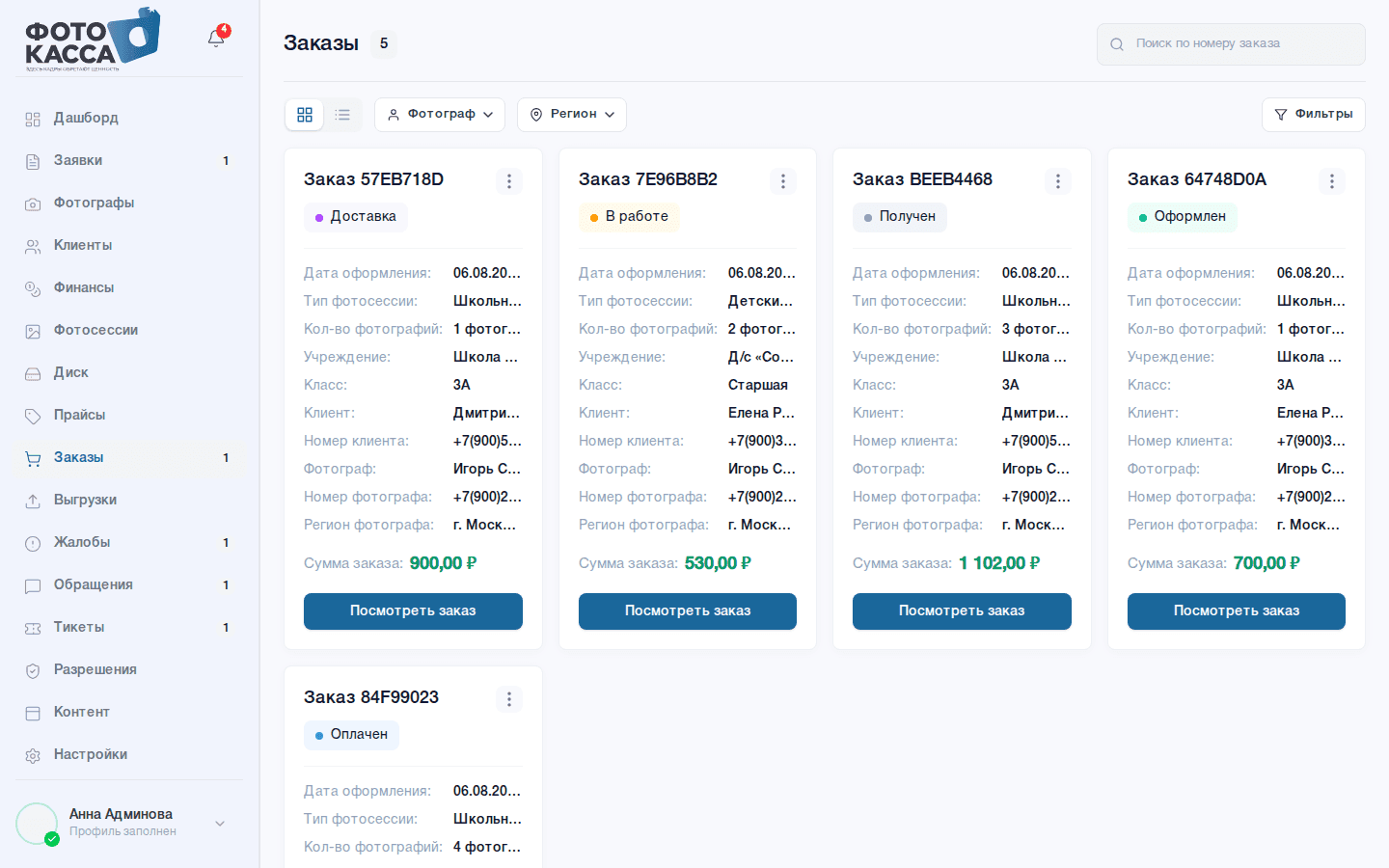Click the Оплачен status badge
This screenshot has height=868, width=1389.
tap(351, 735)
